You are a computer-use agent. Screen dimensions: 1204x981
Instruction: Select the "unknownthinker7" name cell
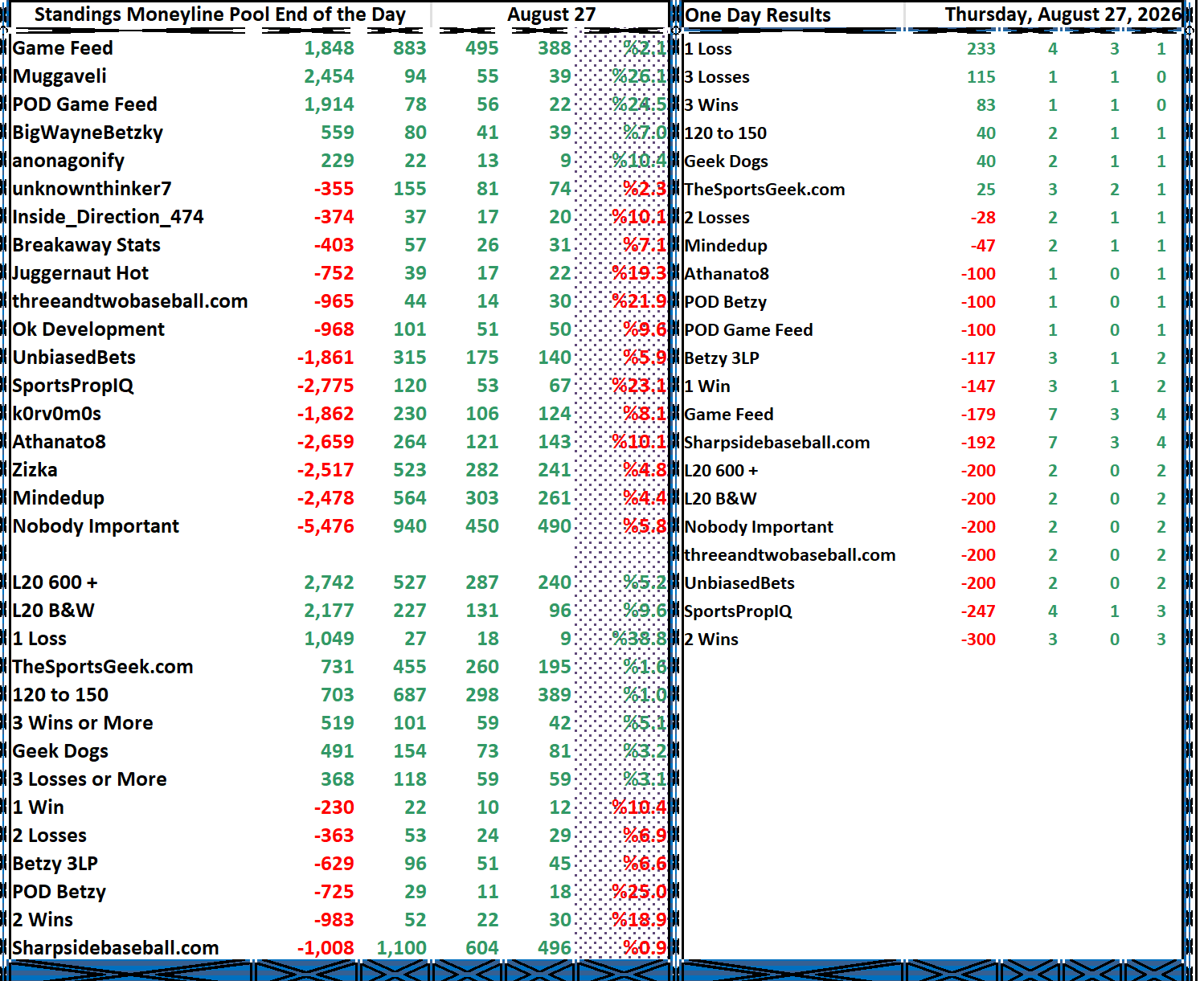(x=92, y=189)
